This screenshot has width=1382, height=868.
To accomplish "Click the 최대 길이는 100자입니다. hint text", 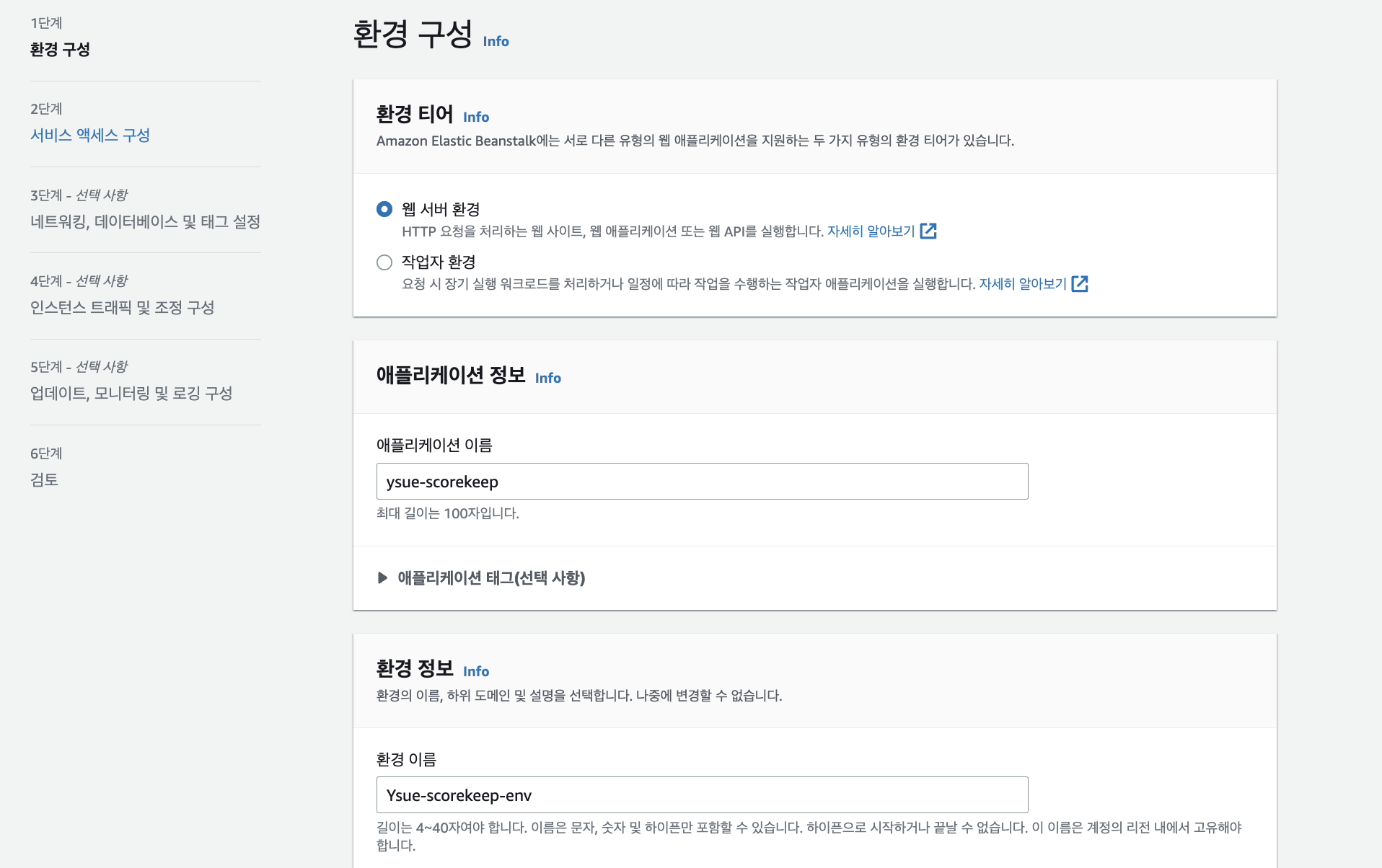I will coord(448,513).
